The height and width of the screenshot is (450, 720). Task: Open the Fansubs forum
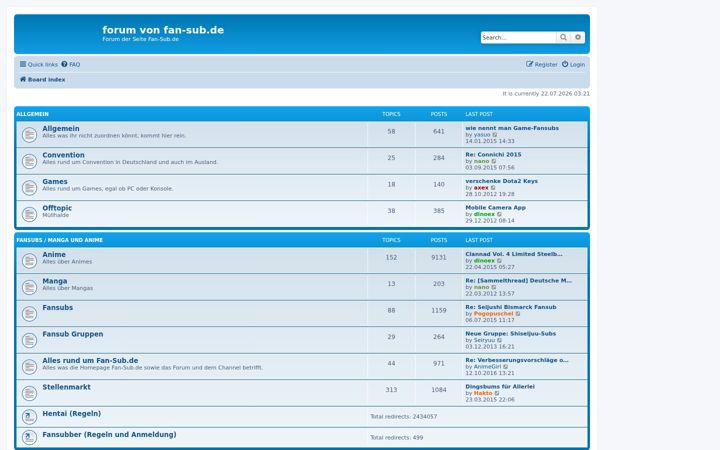click(57, 308)
